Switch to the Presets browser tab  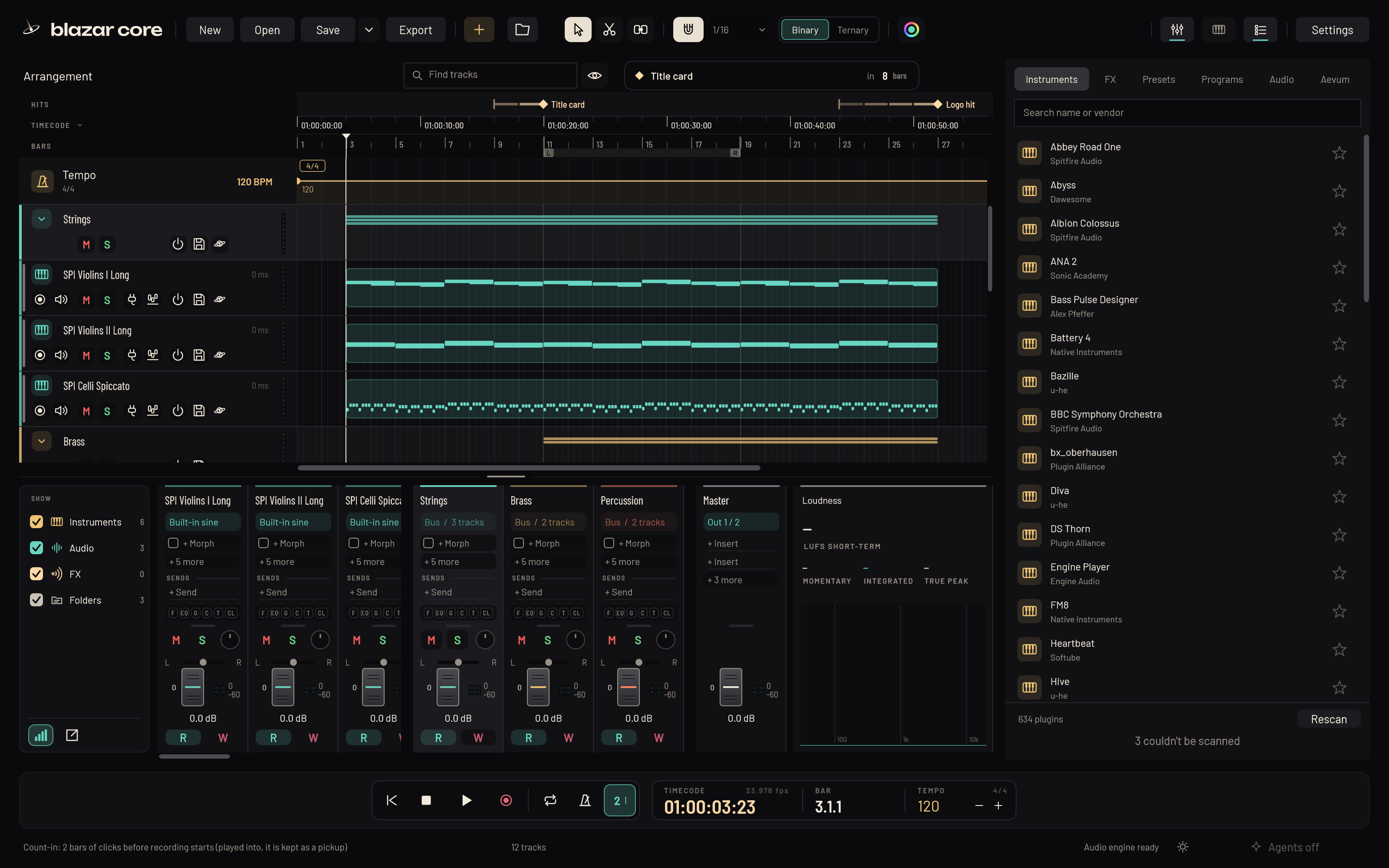tap(1158, 79)
